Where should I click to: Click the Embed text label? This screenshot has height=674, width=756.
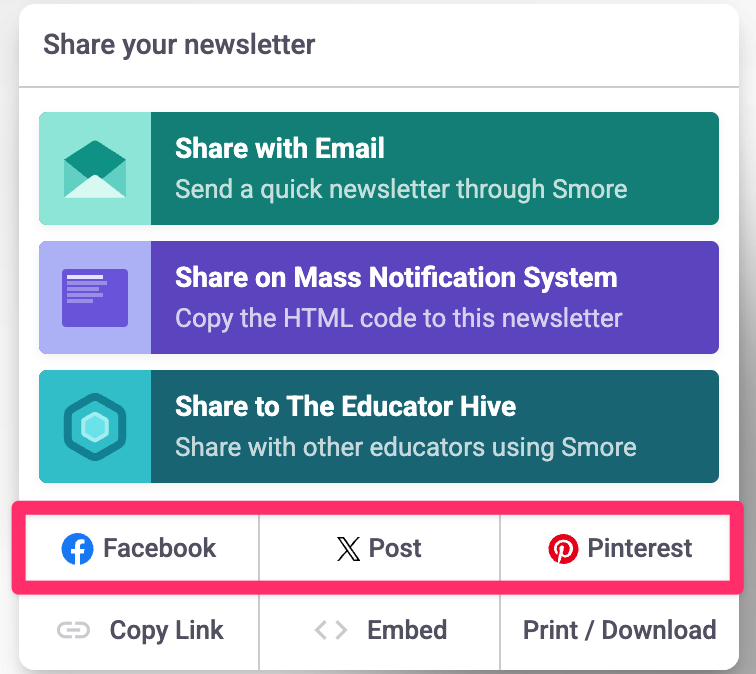click(x=407, y=630)
